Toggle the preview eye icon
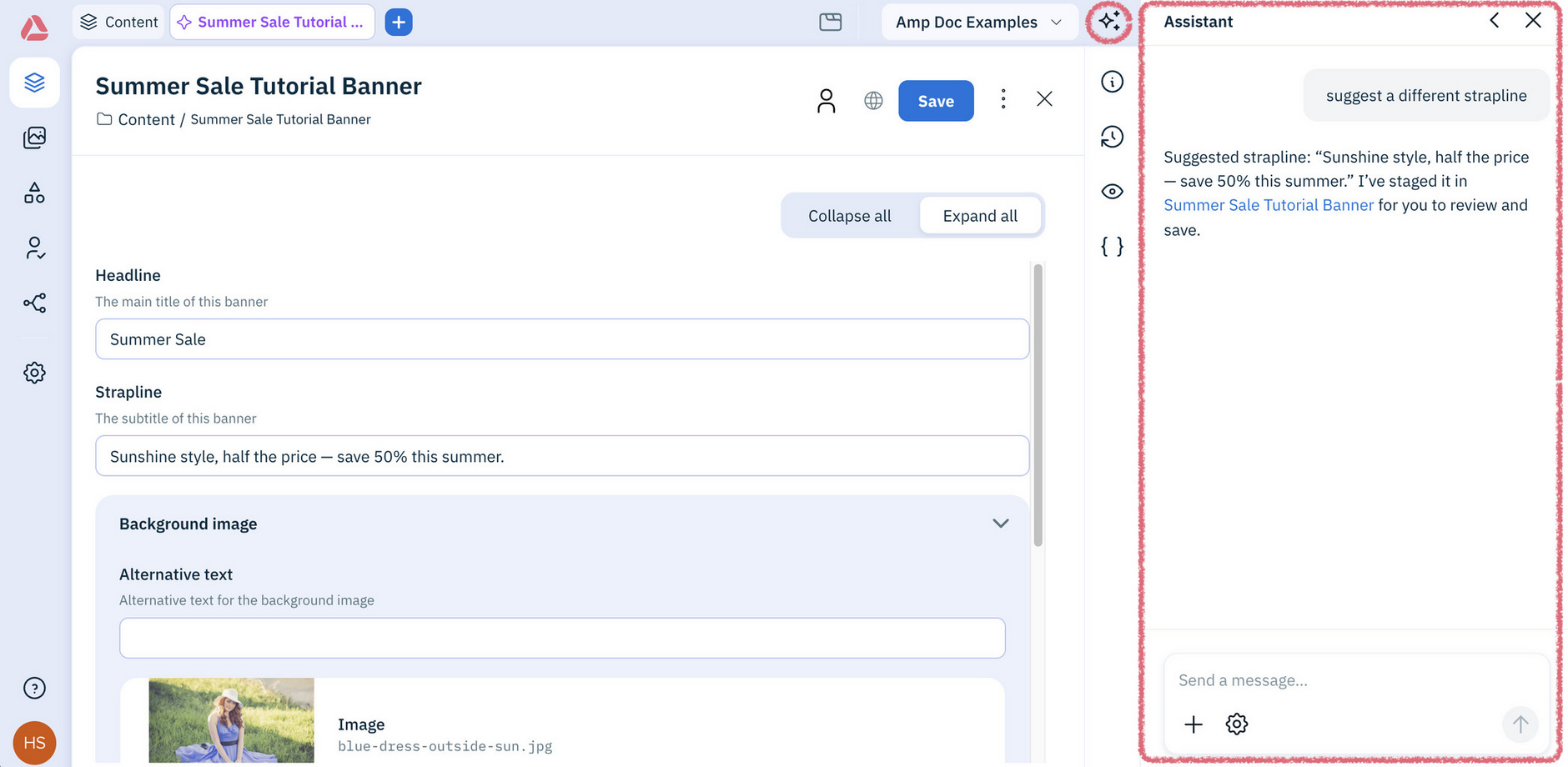Viewport: 1568px width, 767px height. [x=1112, y=192]
